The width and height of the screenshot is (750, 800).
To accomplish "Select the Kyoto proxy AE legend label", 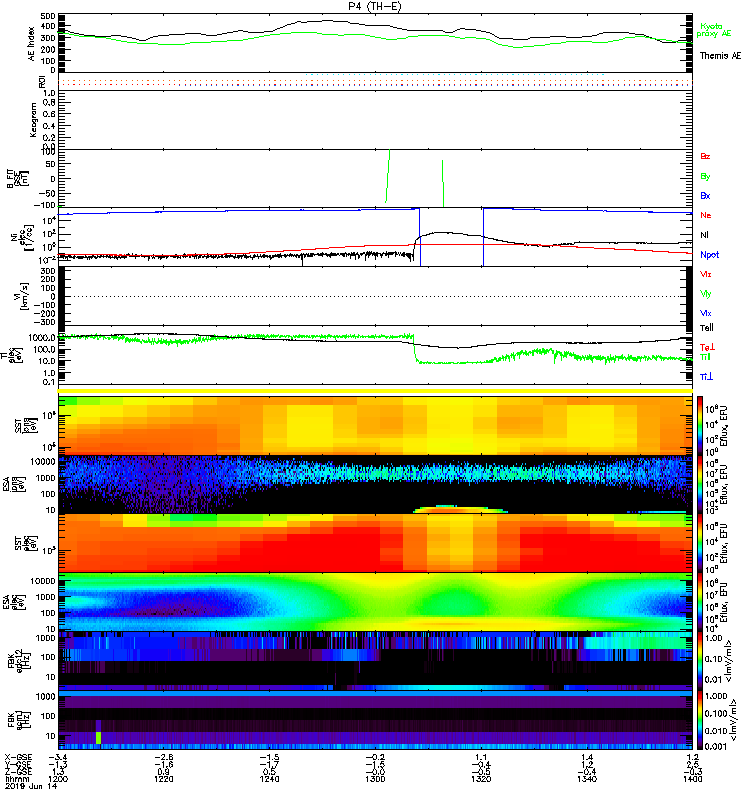I will (714, 30).
